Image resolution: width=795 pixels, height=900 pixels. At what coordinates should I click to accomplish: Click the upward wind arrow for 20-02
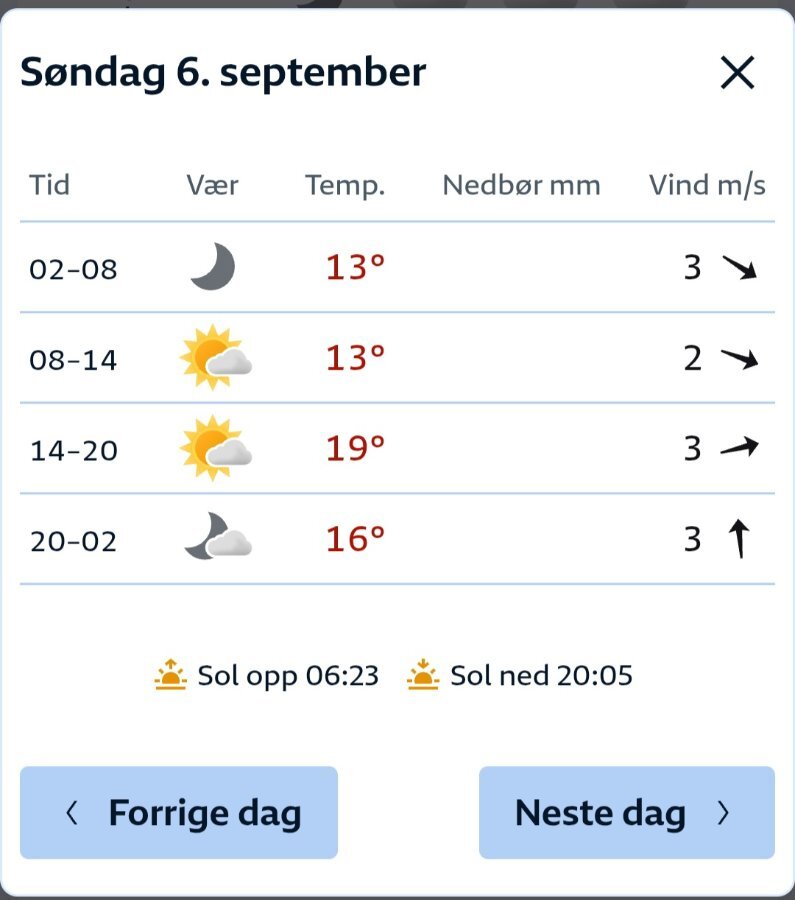[739, 538]
